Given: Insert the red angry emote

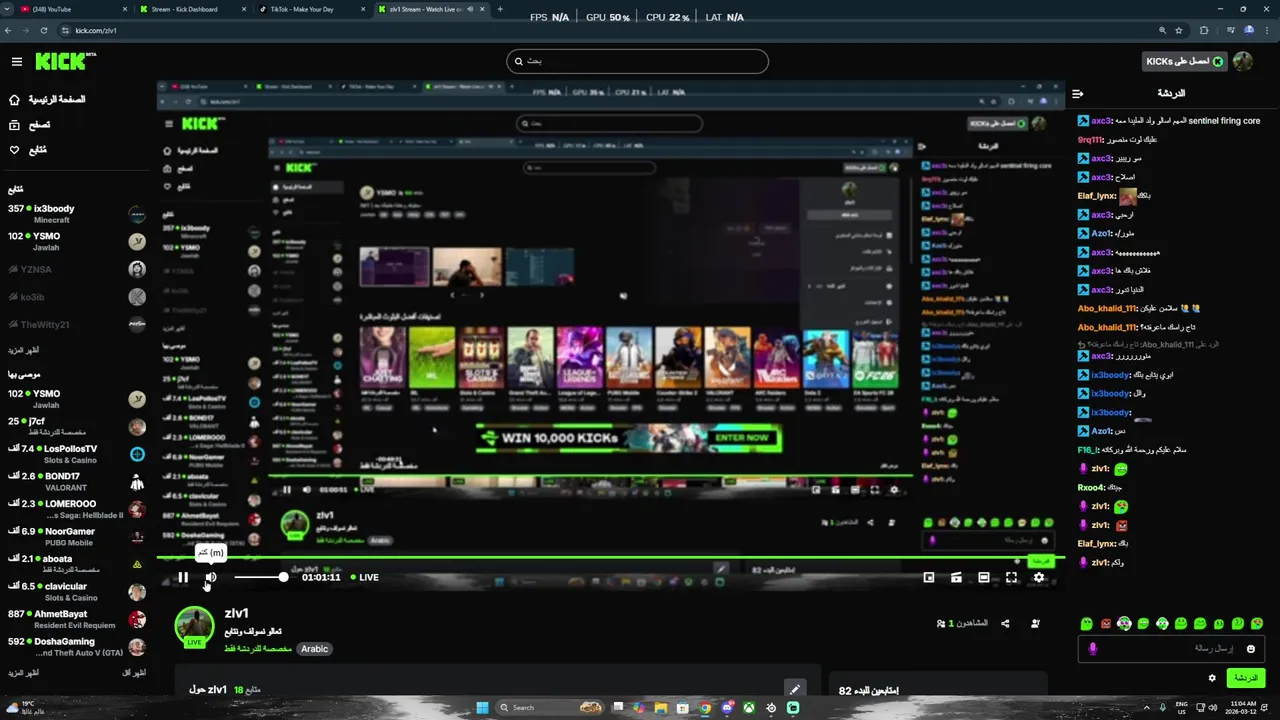Looking at the screenshot, I should tap(1106, 624).
